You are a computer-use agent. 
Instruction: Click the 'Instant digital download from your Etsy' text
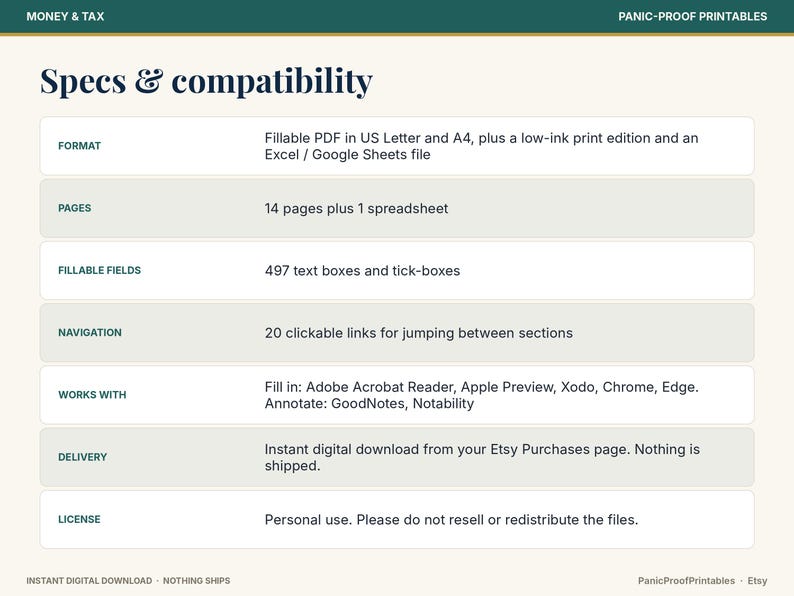click(482, 457)
